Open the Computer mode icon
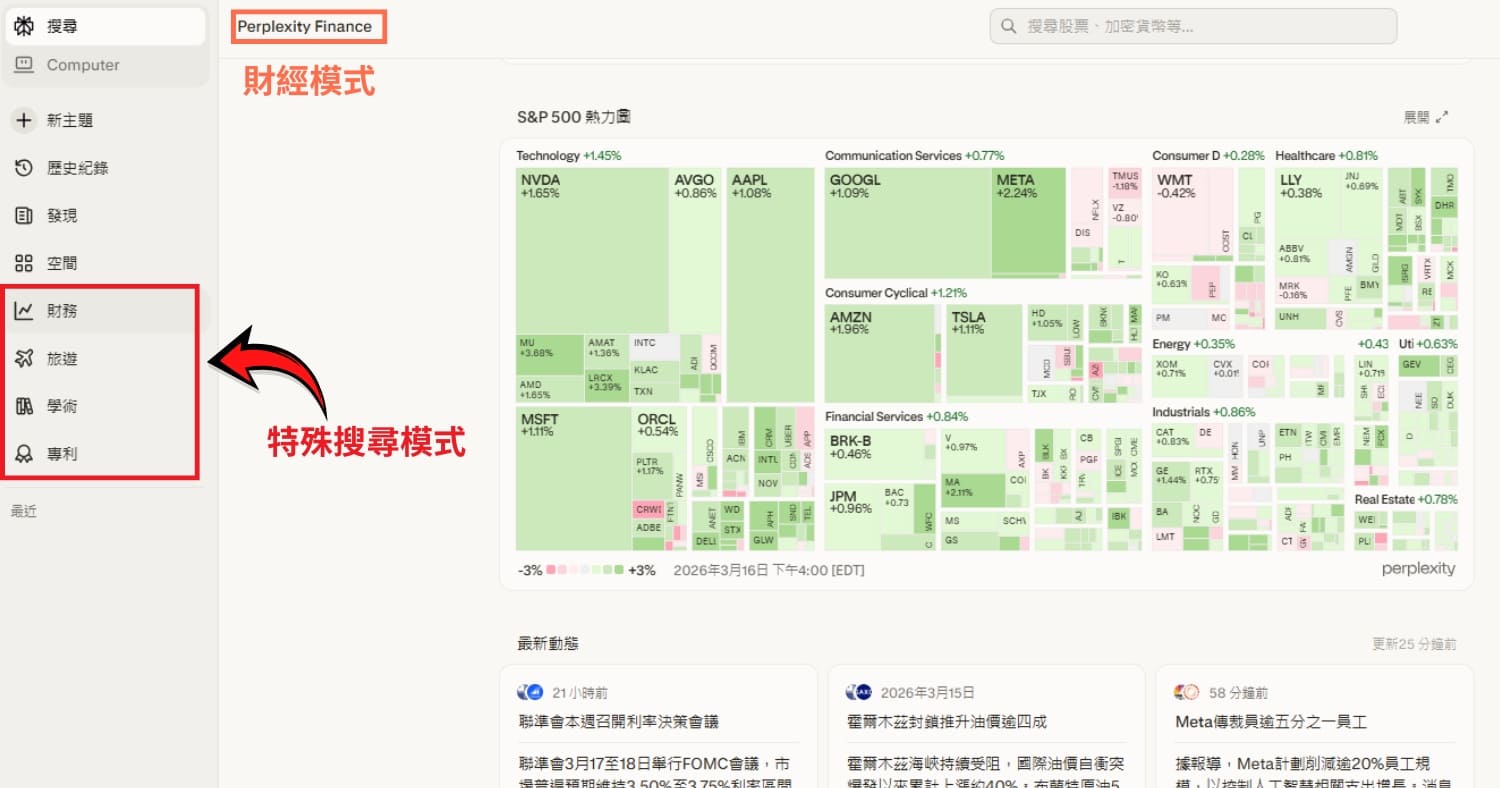The image size is (1500, 788). [24, 65]
